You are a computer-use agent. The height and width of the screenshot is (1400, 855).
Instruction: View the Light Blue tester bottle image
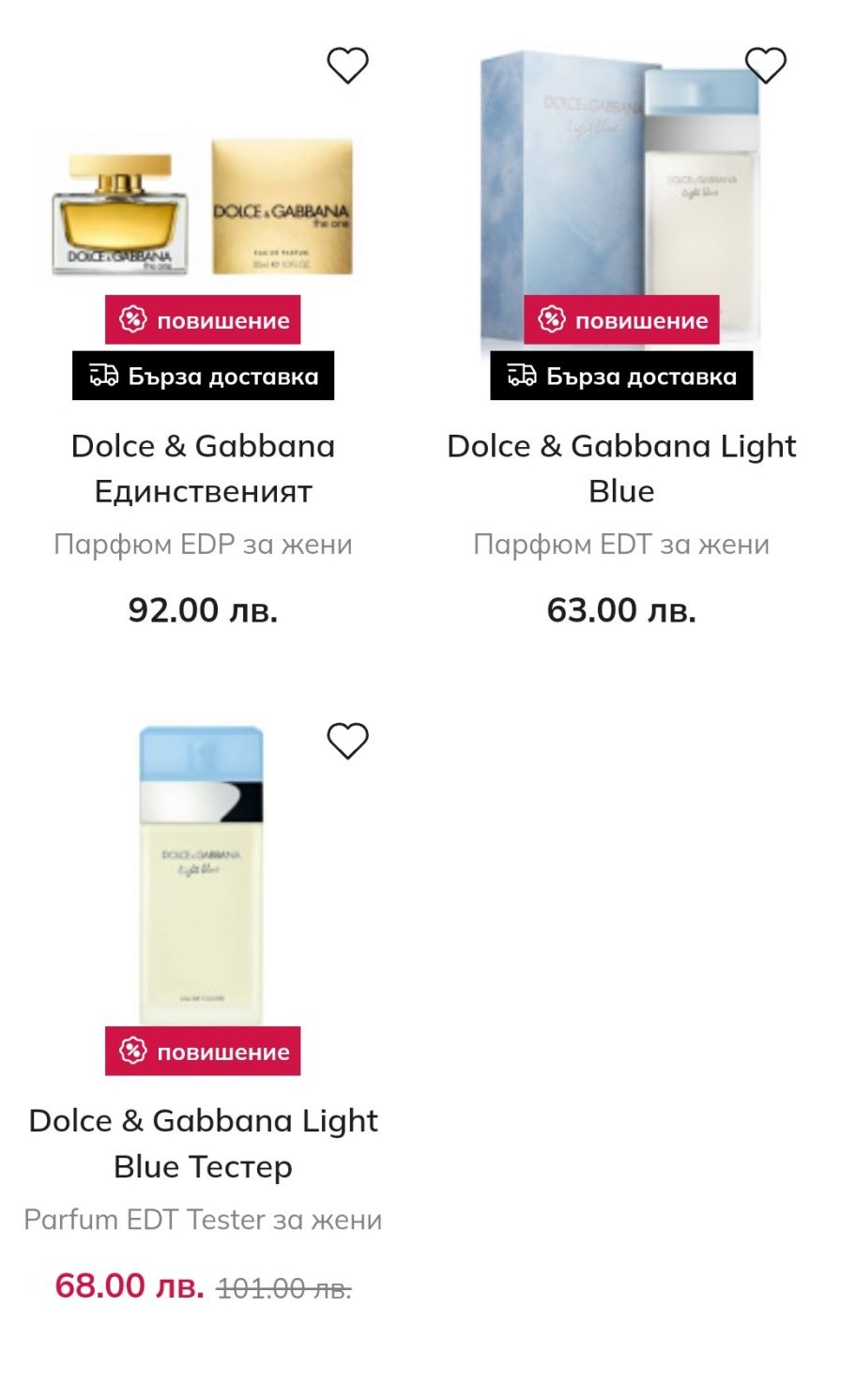(x=202, y=873)
